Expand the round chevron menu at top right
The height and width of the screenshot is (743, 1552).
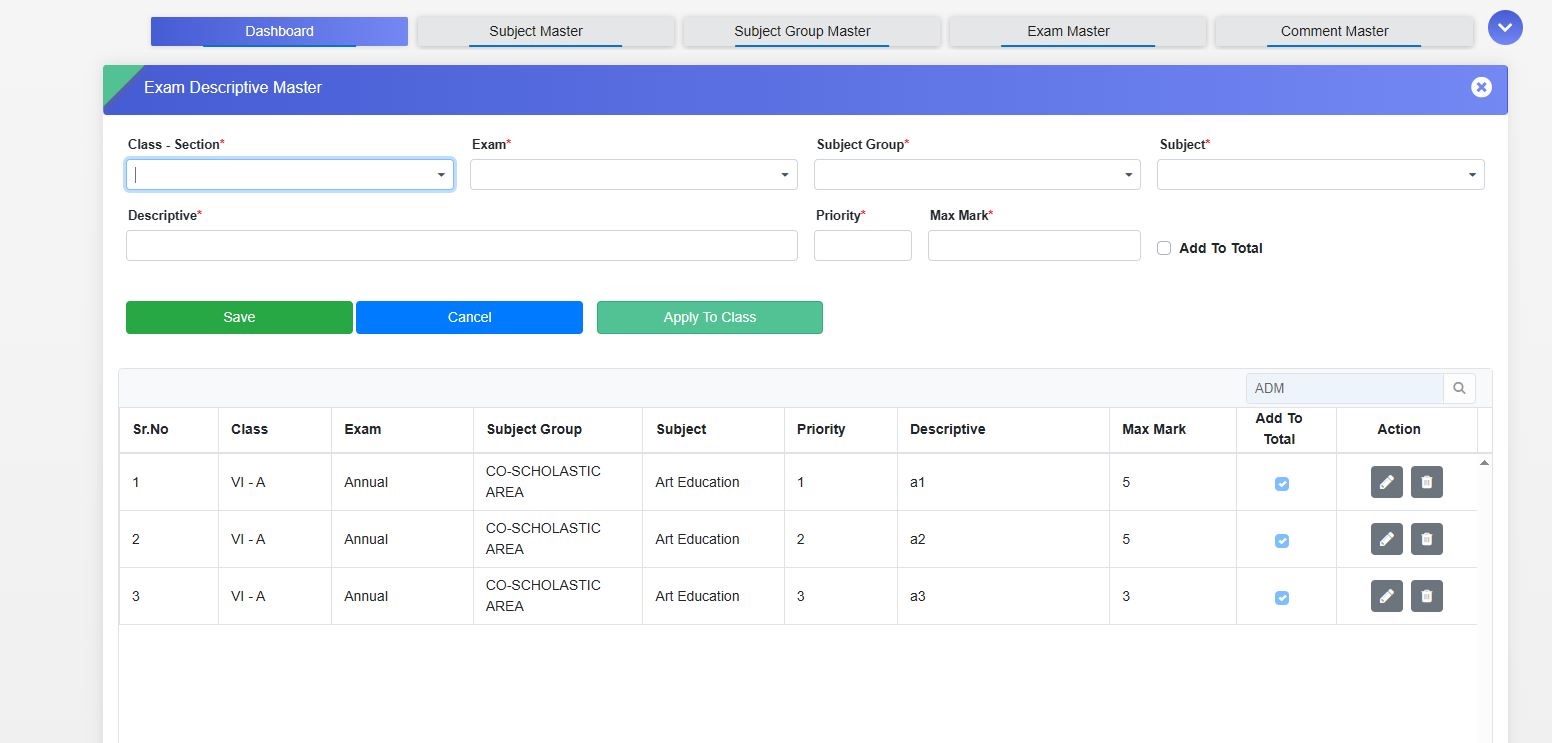click(x=1504, y=28)
